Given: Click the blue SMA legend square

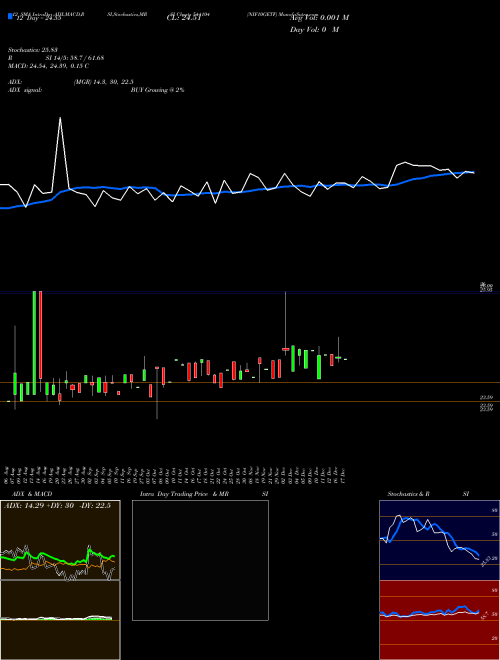Looking at the screenshot, I should point(11,16).
